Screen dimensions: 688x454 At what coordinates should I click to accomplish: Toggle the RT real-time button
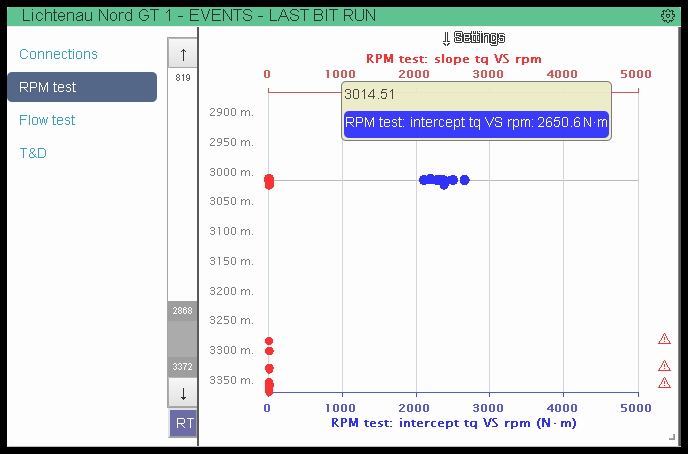(x=183, y=423)
